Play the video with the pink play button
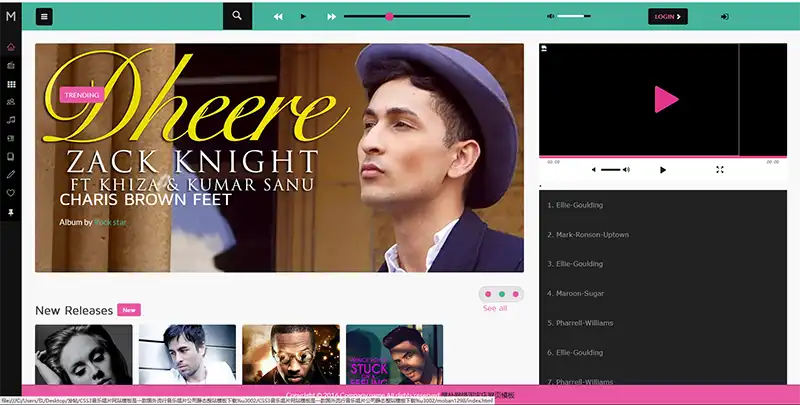 pyautogui.click(x=666, y=99)
